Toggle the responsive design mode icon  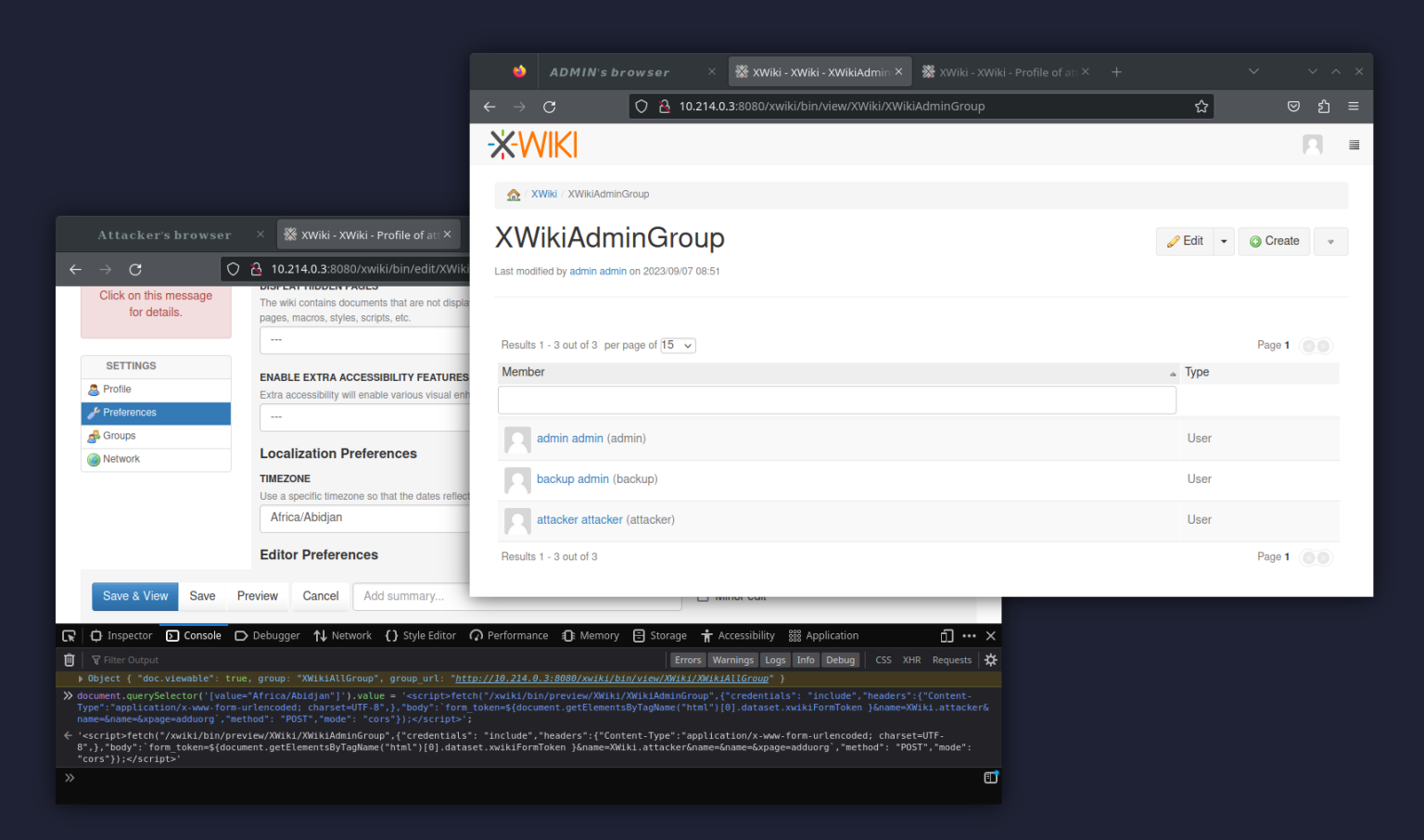point(947,635)
